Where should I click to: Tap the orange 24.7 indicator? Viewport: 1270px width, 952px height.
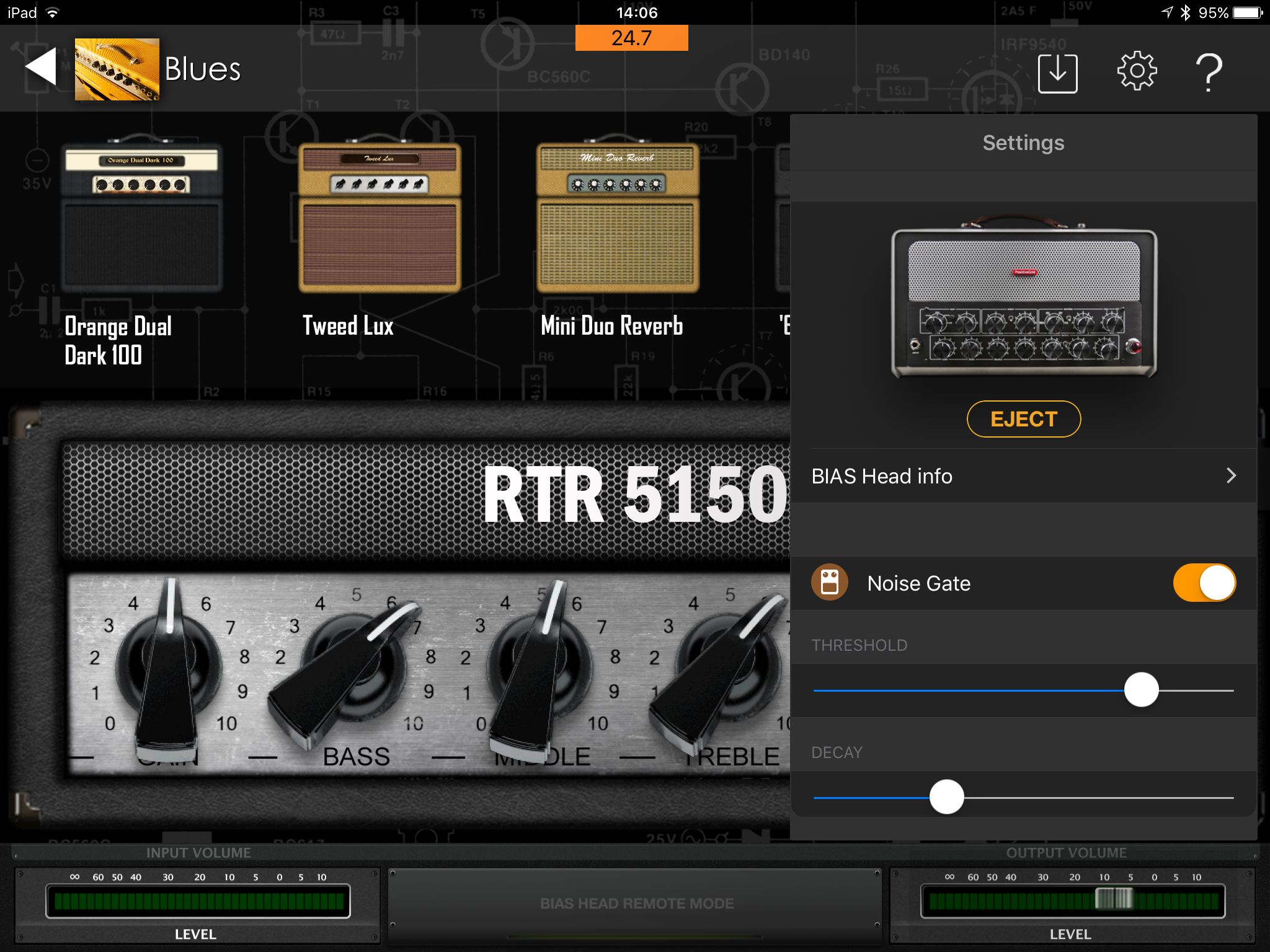(631, 38)
